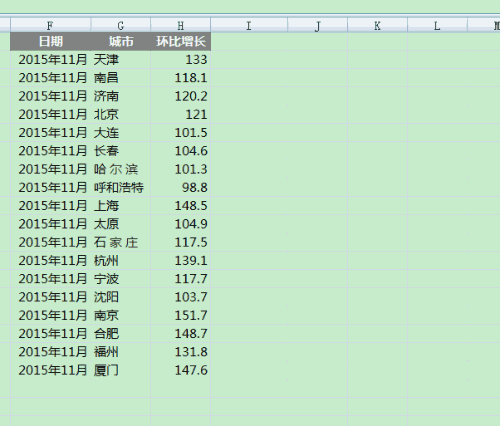Screen dimensions: 500x426
Task: Select the city cell 北京
Action: (120, 115)
